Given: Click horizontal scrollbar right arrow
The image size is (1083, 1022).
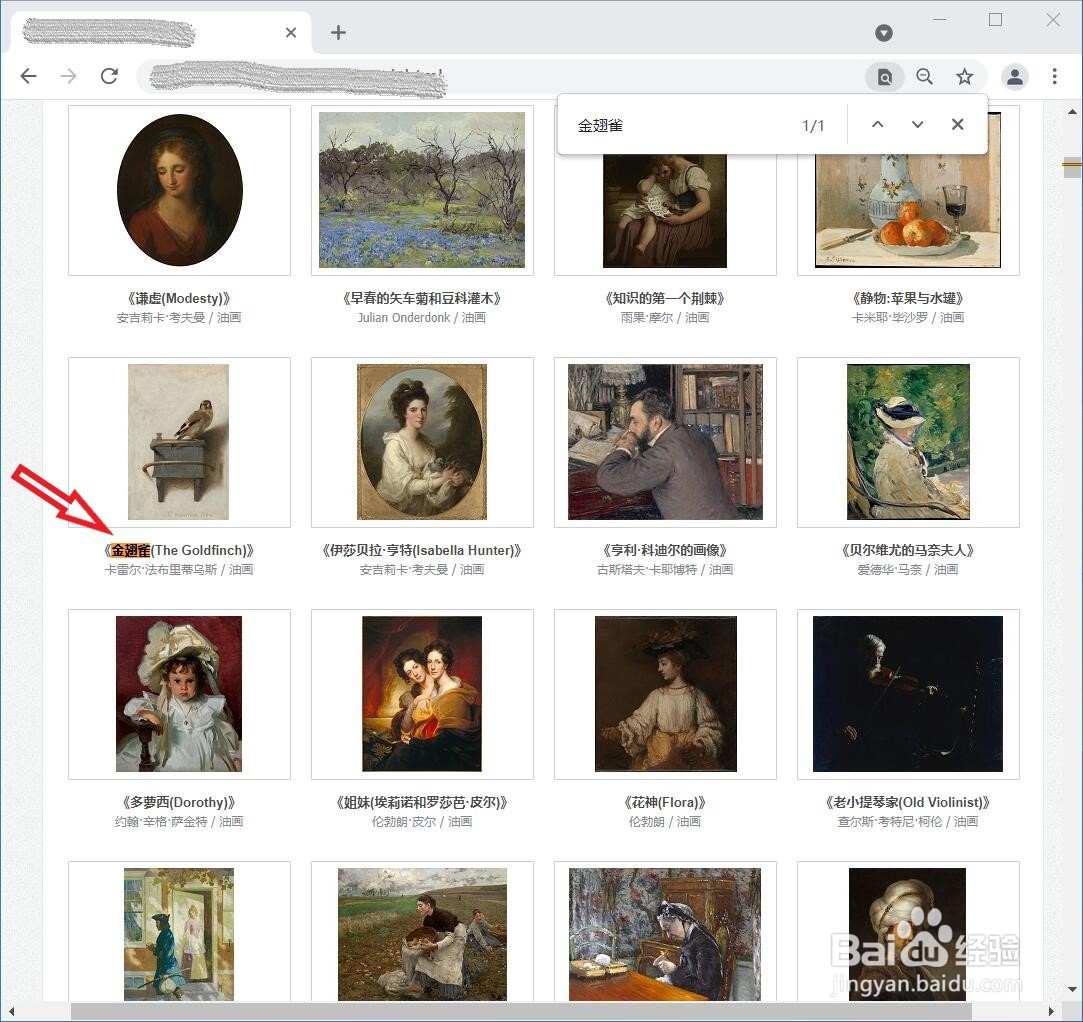Looking at the screenshot, I should [1052, 1012].
